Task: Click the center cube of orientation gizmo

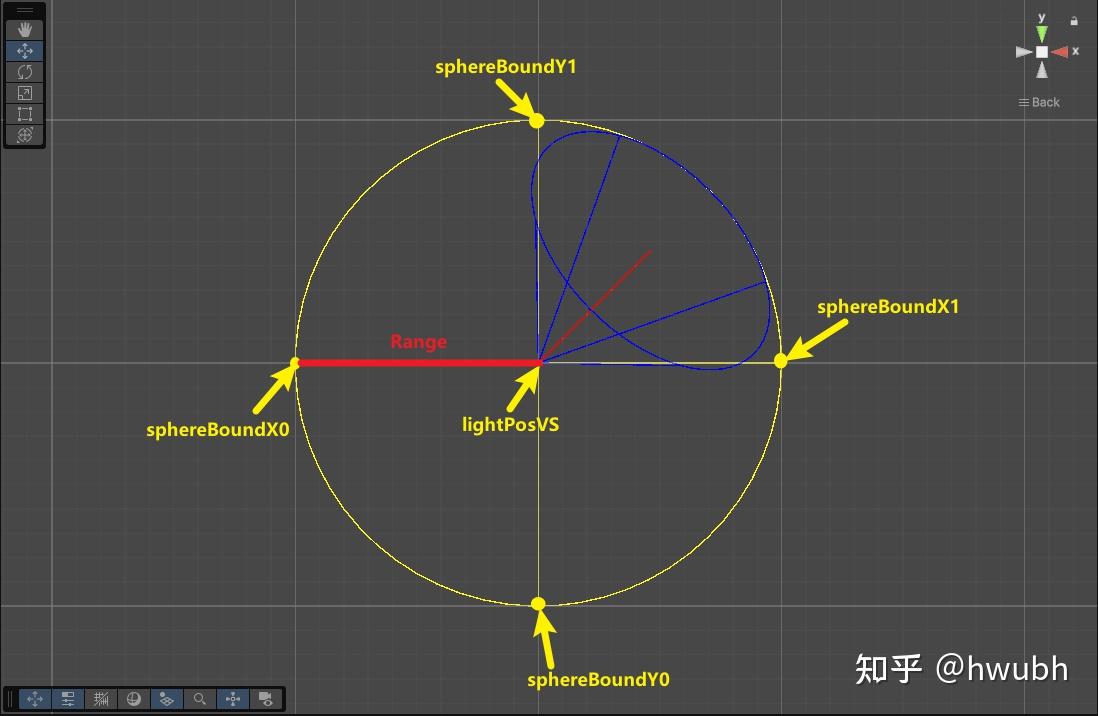Action: click(1042, 52)
